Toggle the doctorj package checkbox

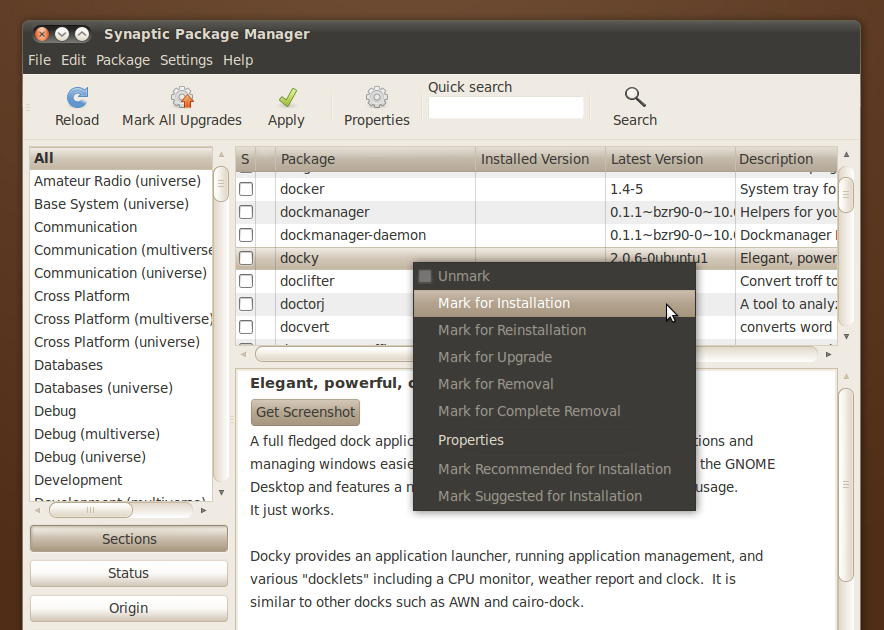click(x=246, y=304)
